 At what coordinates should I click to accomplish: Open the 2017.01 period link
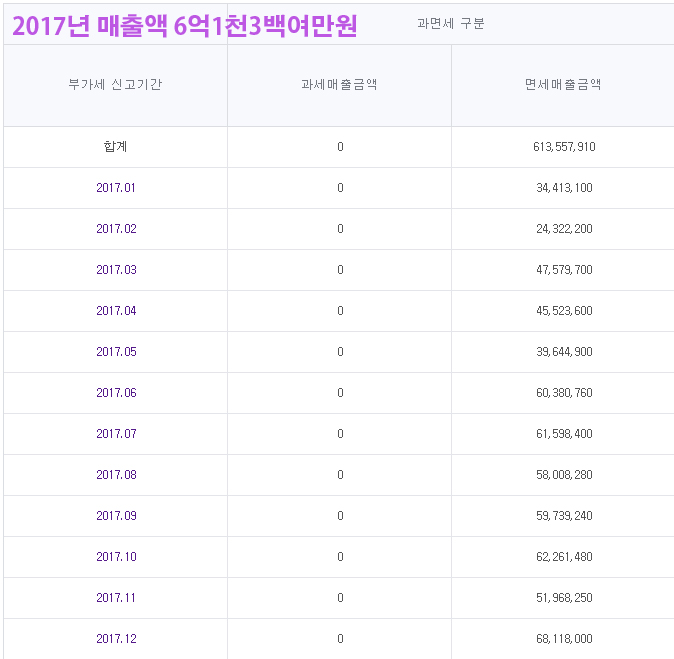pos(116,188)
